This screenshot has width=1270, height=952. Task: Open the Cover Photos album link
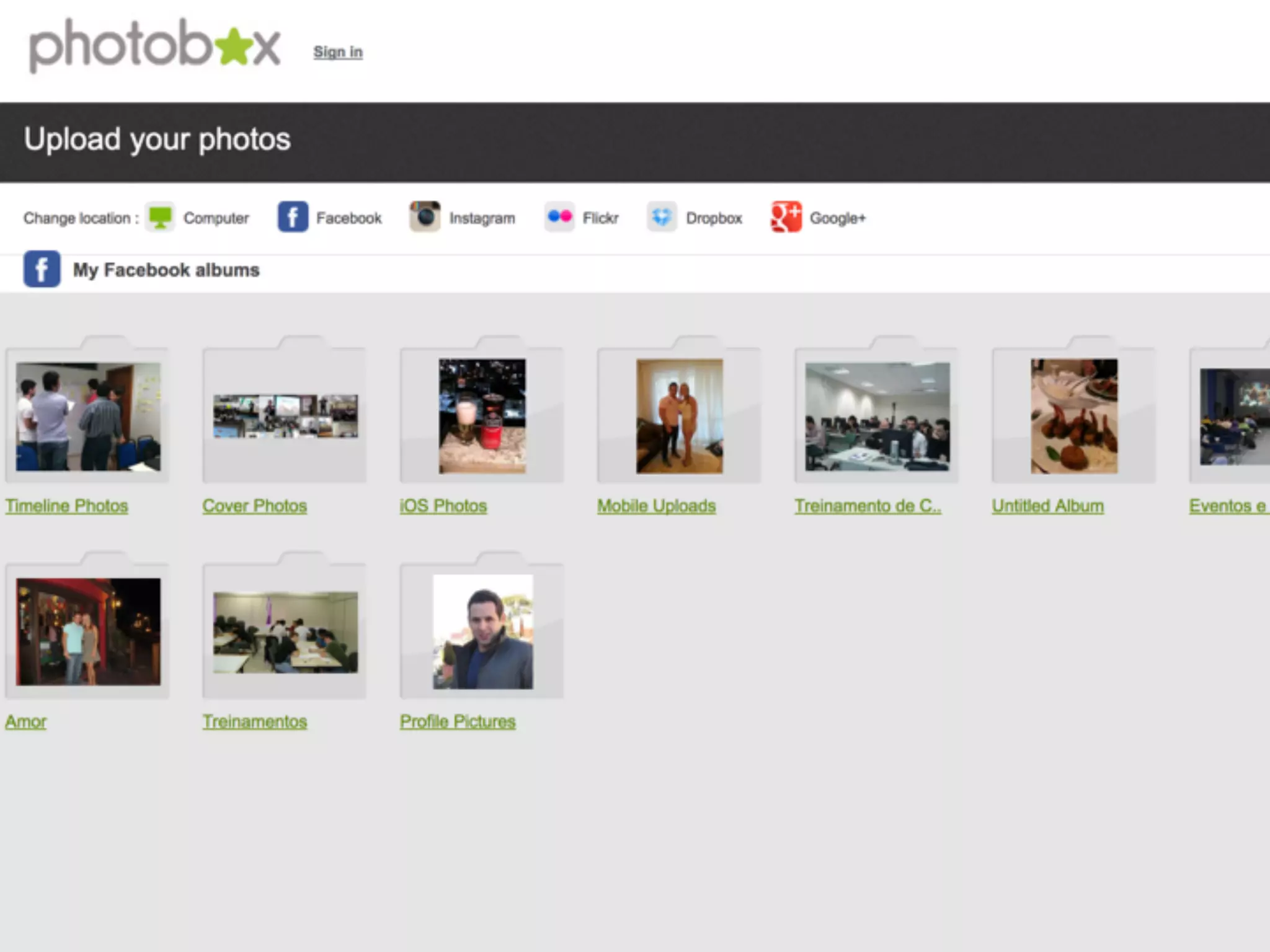coord(255,506)
